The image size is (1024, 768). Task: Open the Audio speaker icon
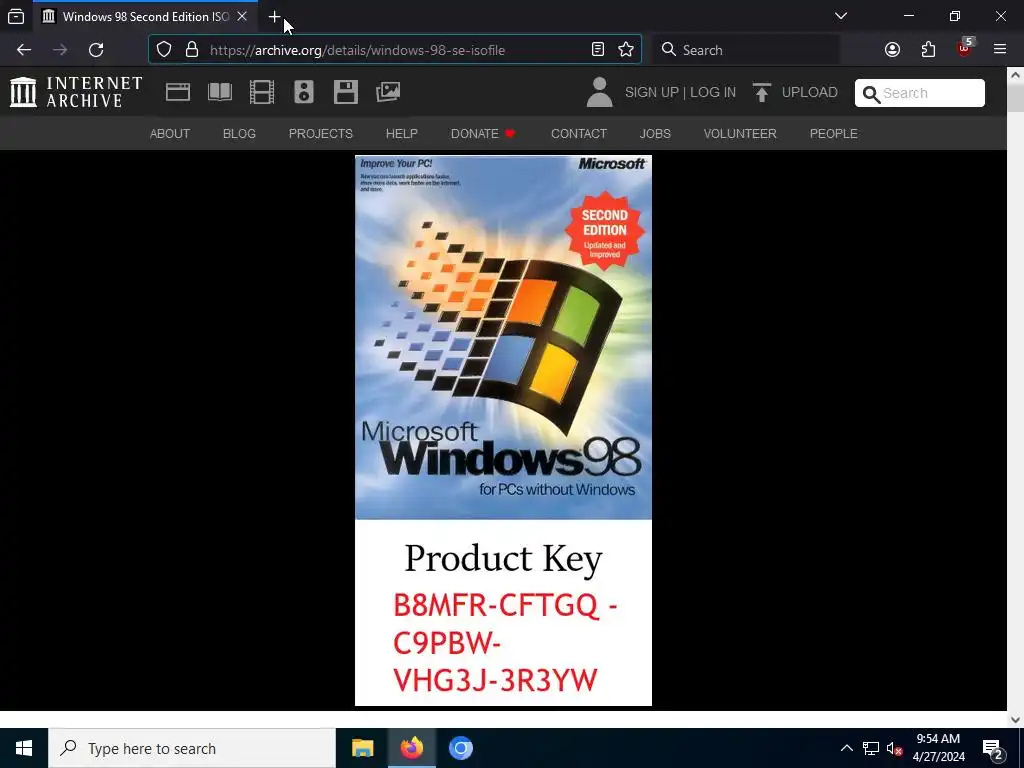tap(304, 92)
